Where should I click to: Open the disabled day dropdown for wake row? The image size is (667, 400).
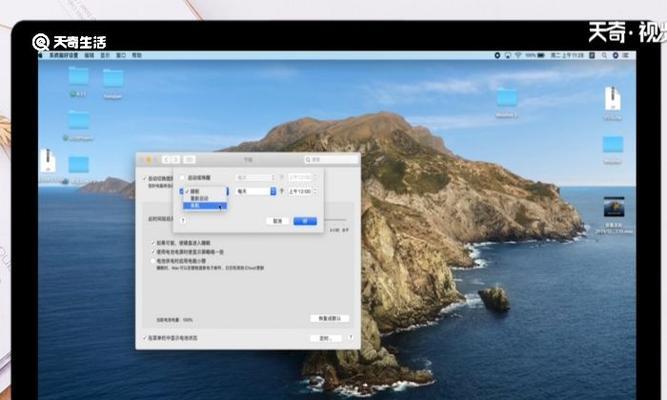tap(256, 177)
